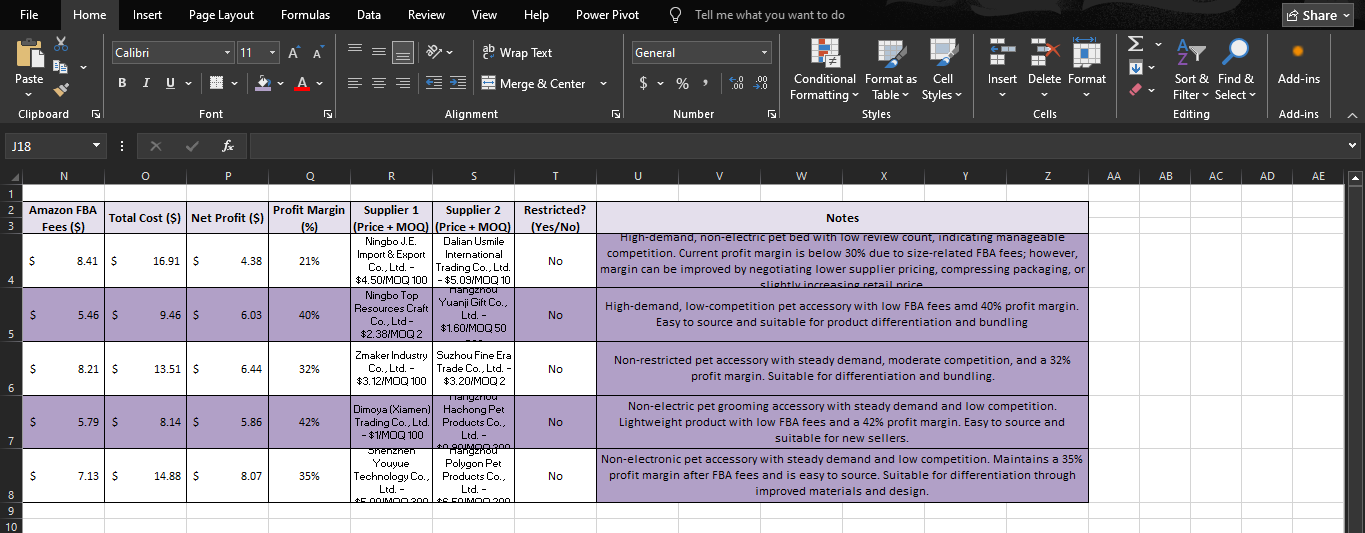Open Find & Select menu
The image size is (1365, 533).
tap(1236, 69)
